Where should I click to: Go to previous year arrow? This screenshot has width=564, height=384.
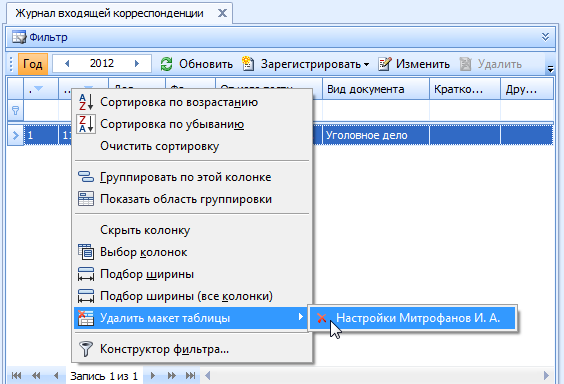67,64
